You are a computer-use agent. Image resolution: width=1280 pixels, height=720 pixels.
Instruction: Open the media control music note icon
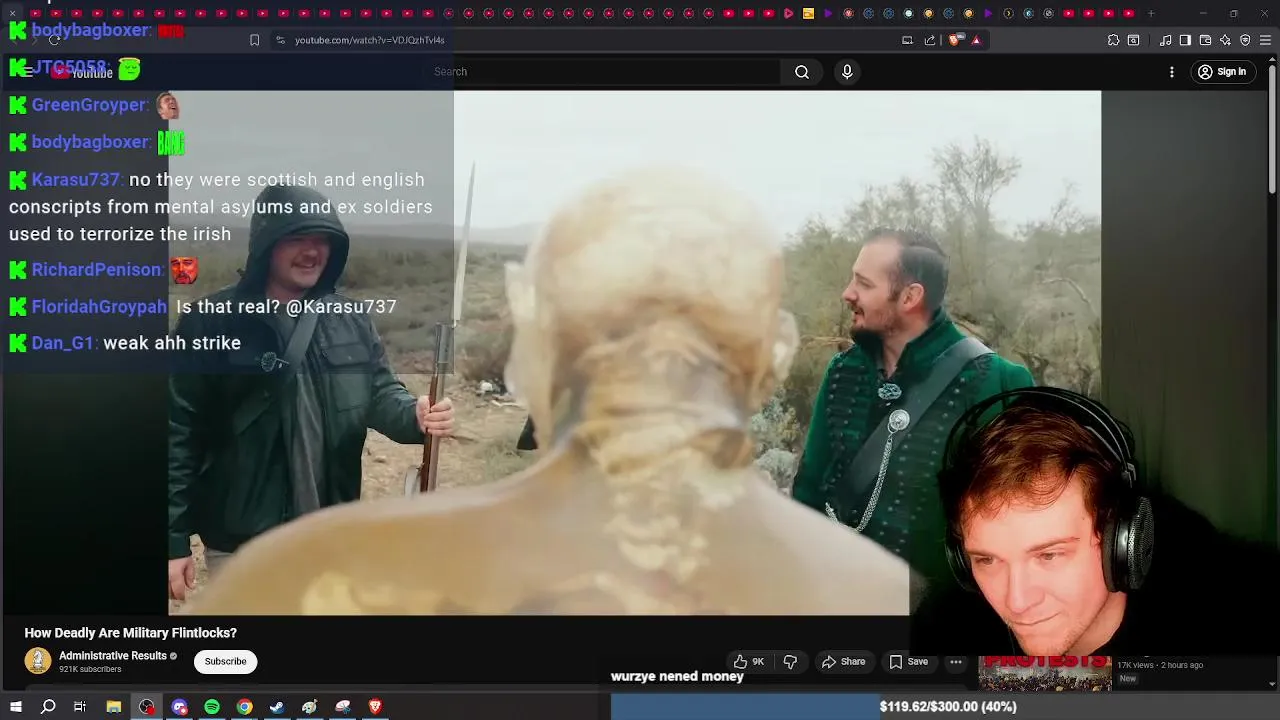click(1166, 40)
